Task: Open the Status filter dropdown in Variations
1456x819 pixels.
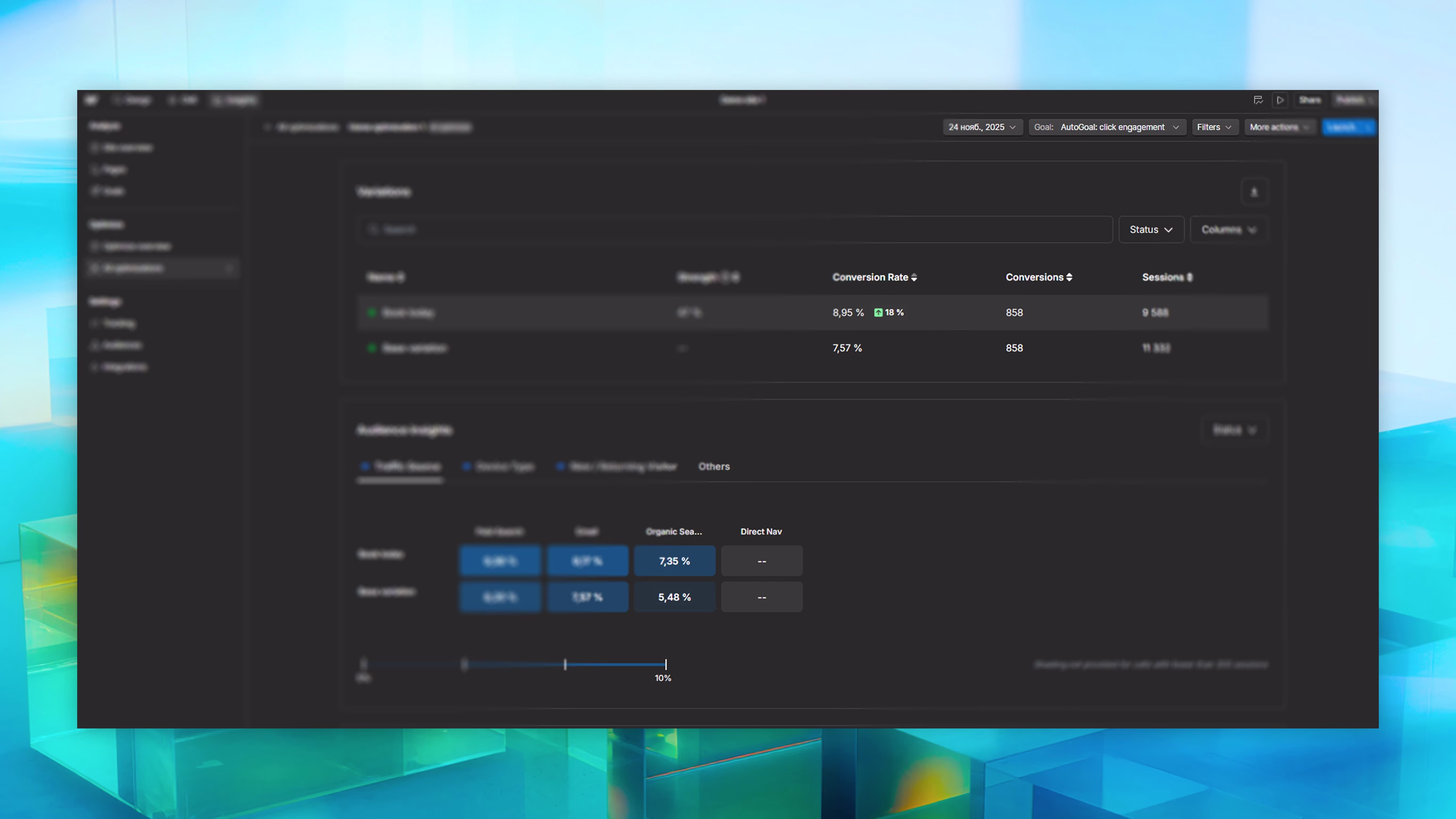Action: point(1151,230)
